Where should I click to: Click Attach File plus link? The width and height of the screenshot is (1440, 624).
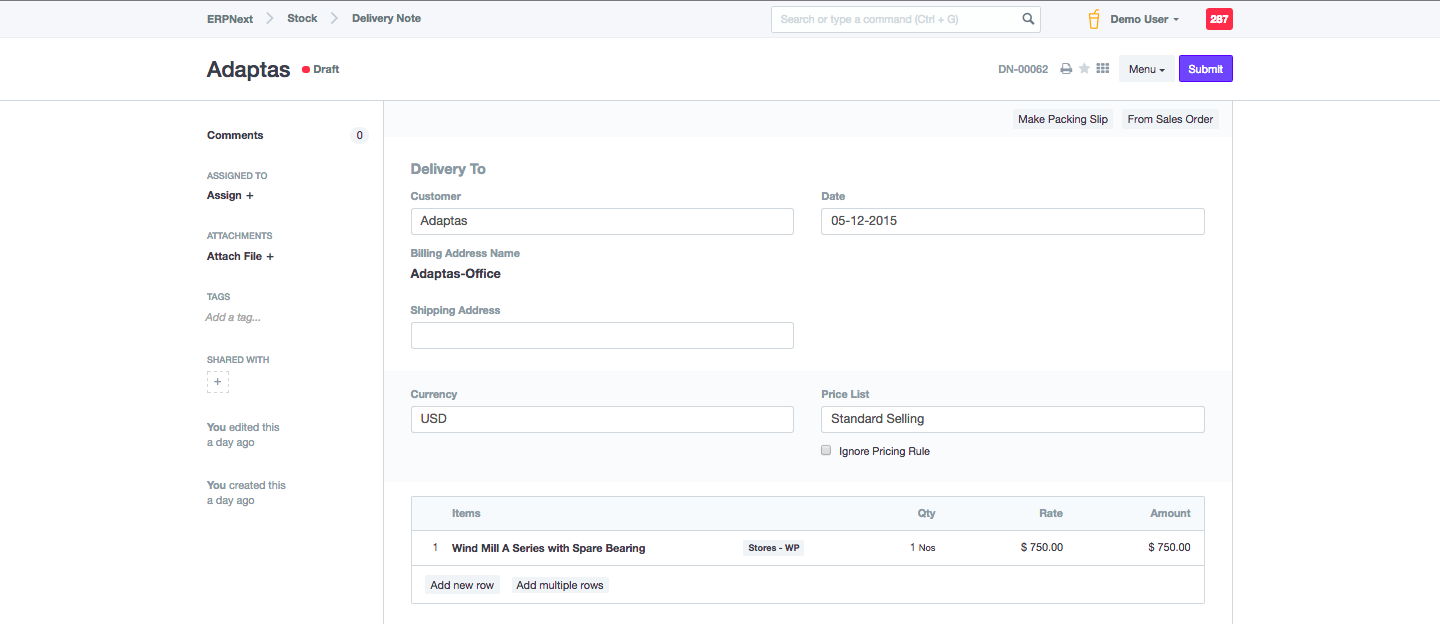pyautogui.click(x=240, y=256)
